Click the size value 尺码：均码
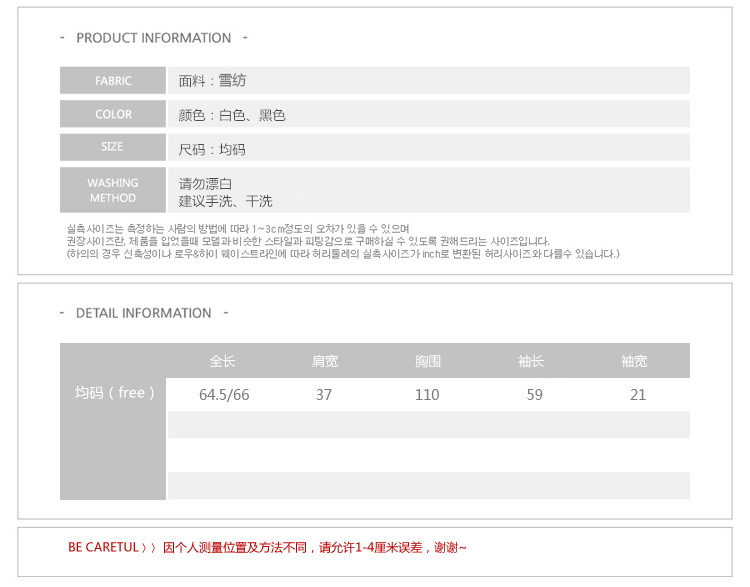Screen dimensions: 750x587 [x=212, y=149]
